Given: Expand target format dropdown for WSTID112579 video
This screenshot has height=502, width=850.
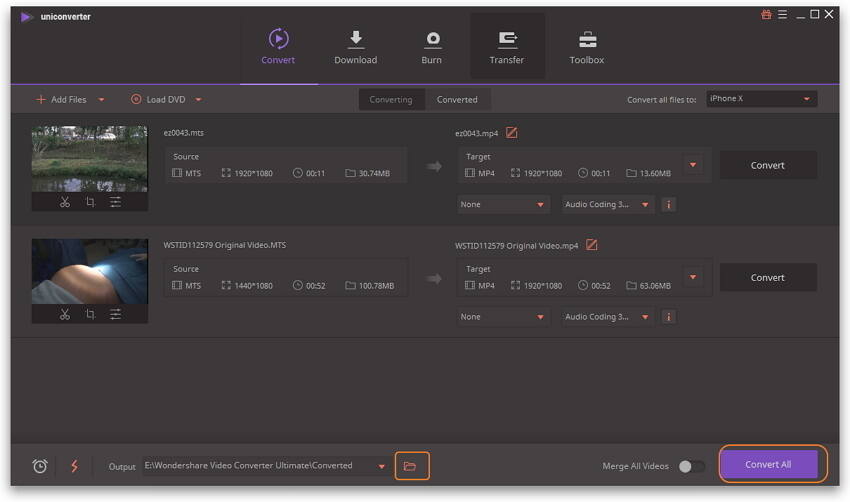Looking at the screenshot, I should (x=693, y=277).
